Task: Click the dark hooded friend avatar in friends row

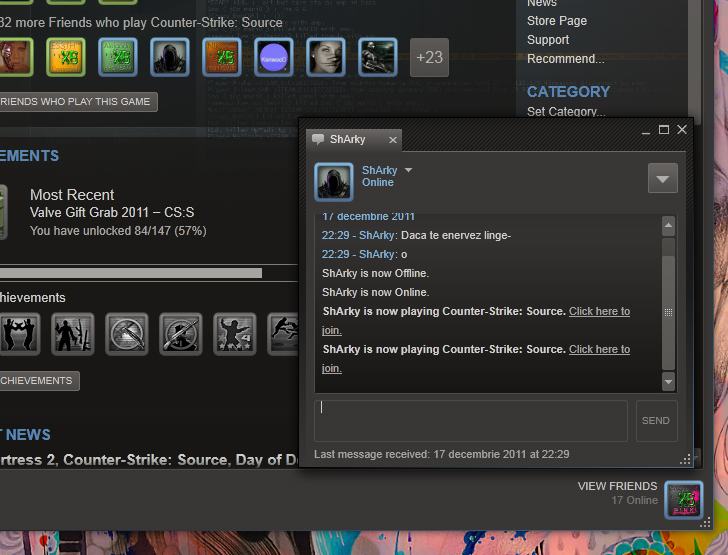Action: [170, 57]
